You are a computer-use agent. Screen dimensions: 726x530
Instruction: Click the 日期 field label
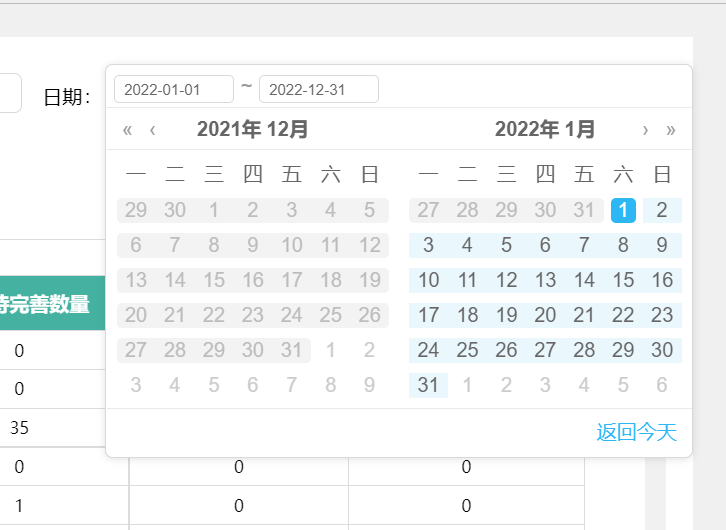point(67,98)
